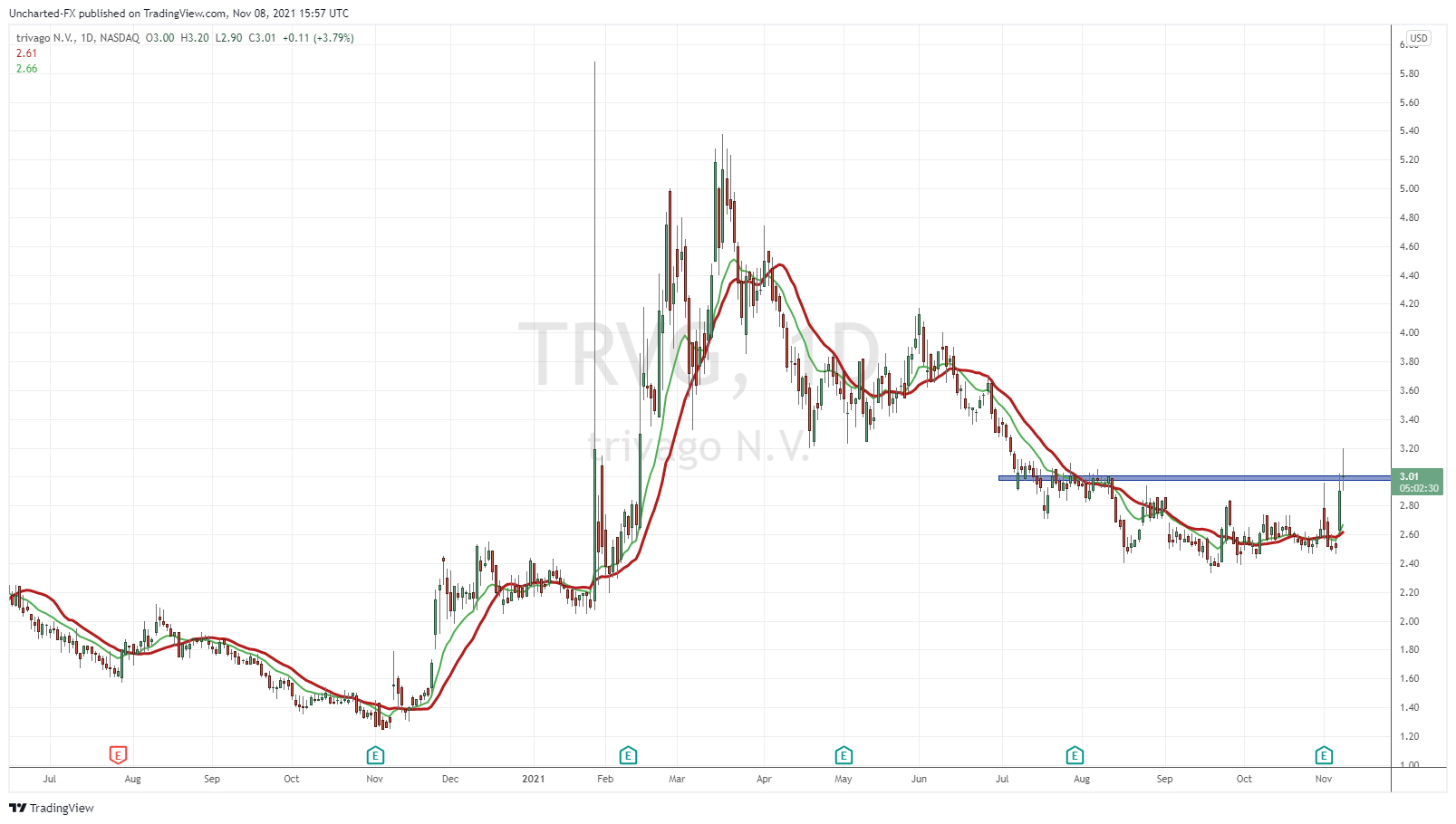1456x824 pixels.
Task: Click the L2.90 low value in legend
Action: 228,38
